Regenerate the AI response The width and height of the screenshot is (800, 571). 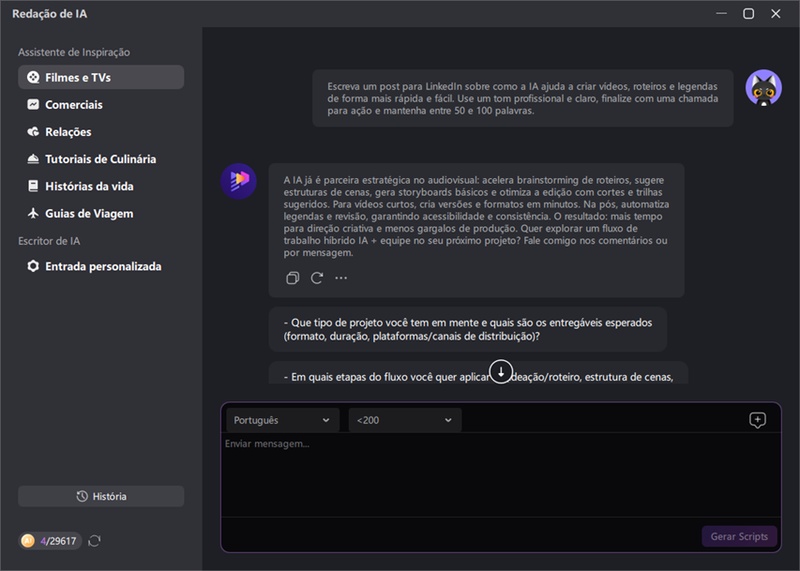pyautogui.click(x=317, y=278)
